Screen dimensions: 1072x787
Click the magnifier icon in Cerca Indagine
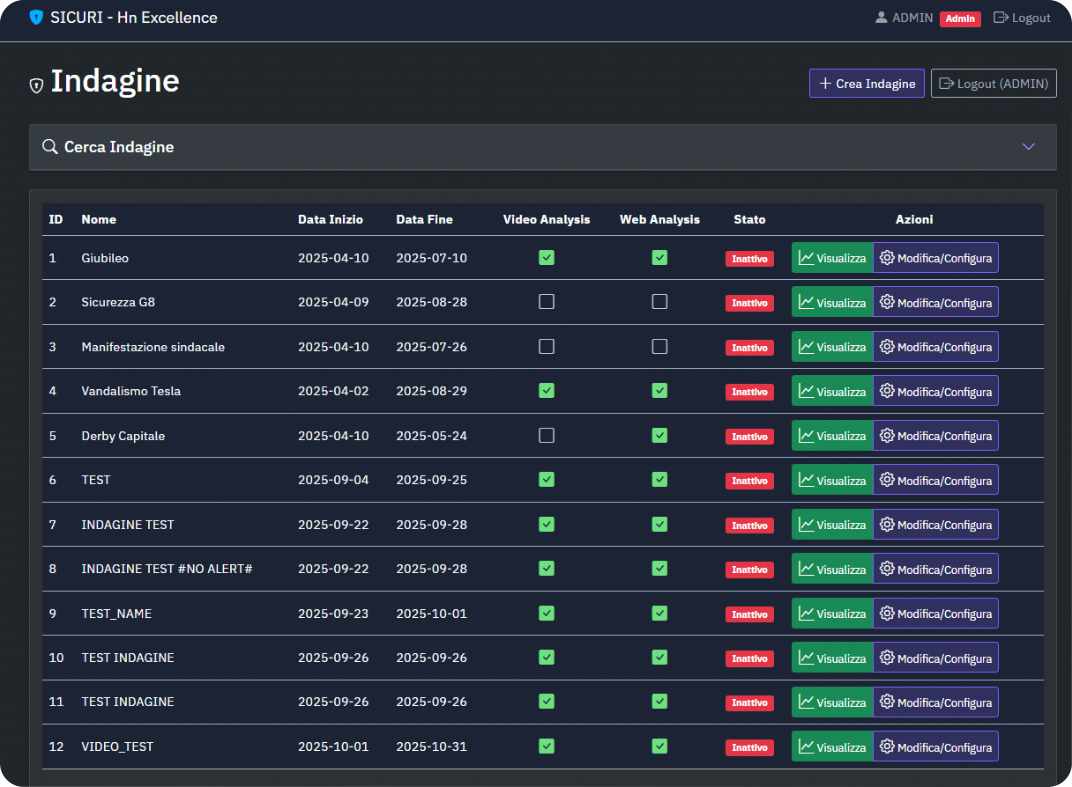(50, 147)
